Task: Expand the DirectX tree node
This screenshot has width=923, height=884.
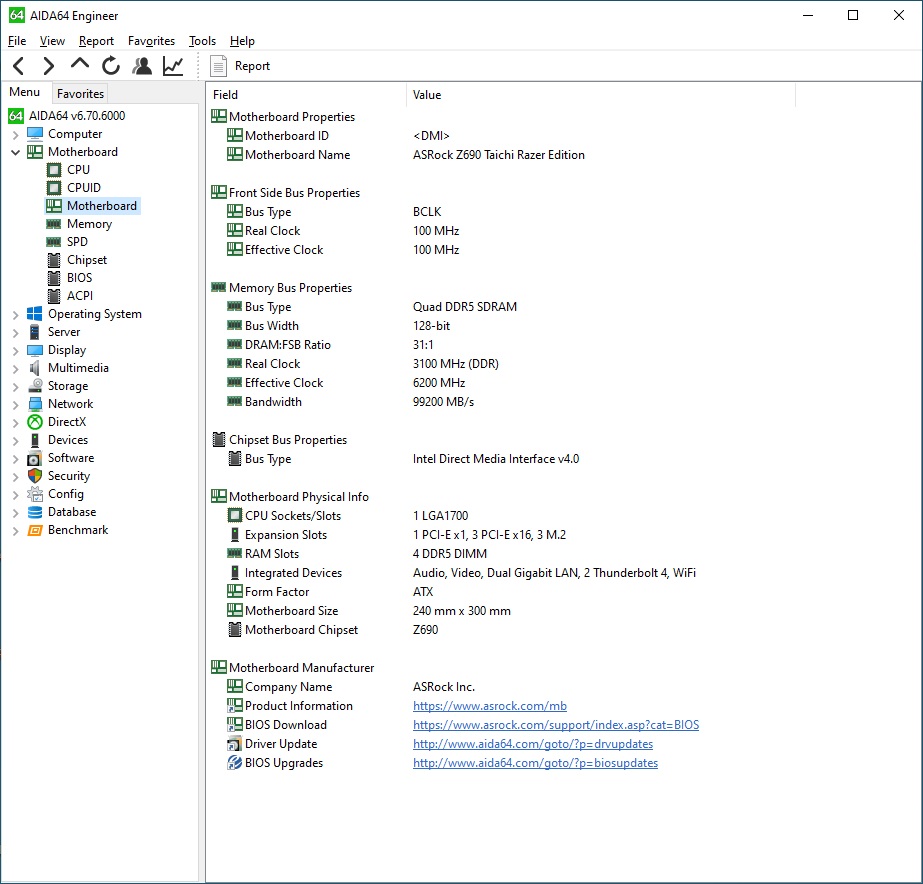Action: pyautogui.click(x=16, y=423)
